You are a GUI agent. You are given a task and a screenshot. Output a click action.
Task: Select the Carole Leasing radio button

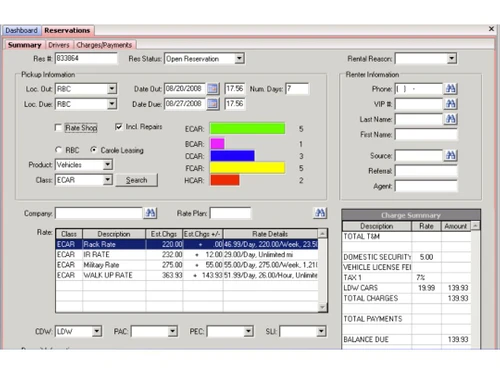click(x=94, y=150)
